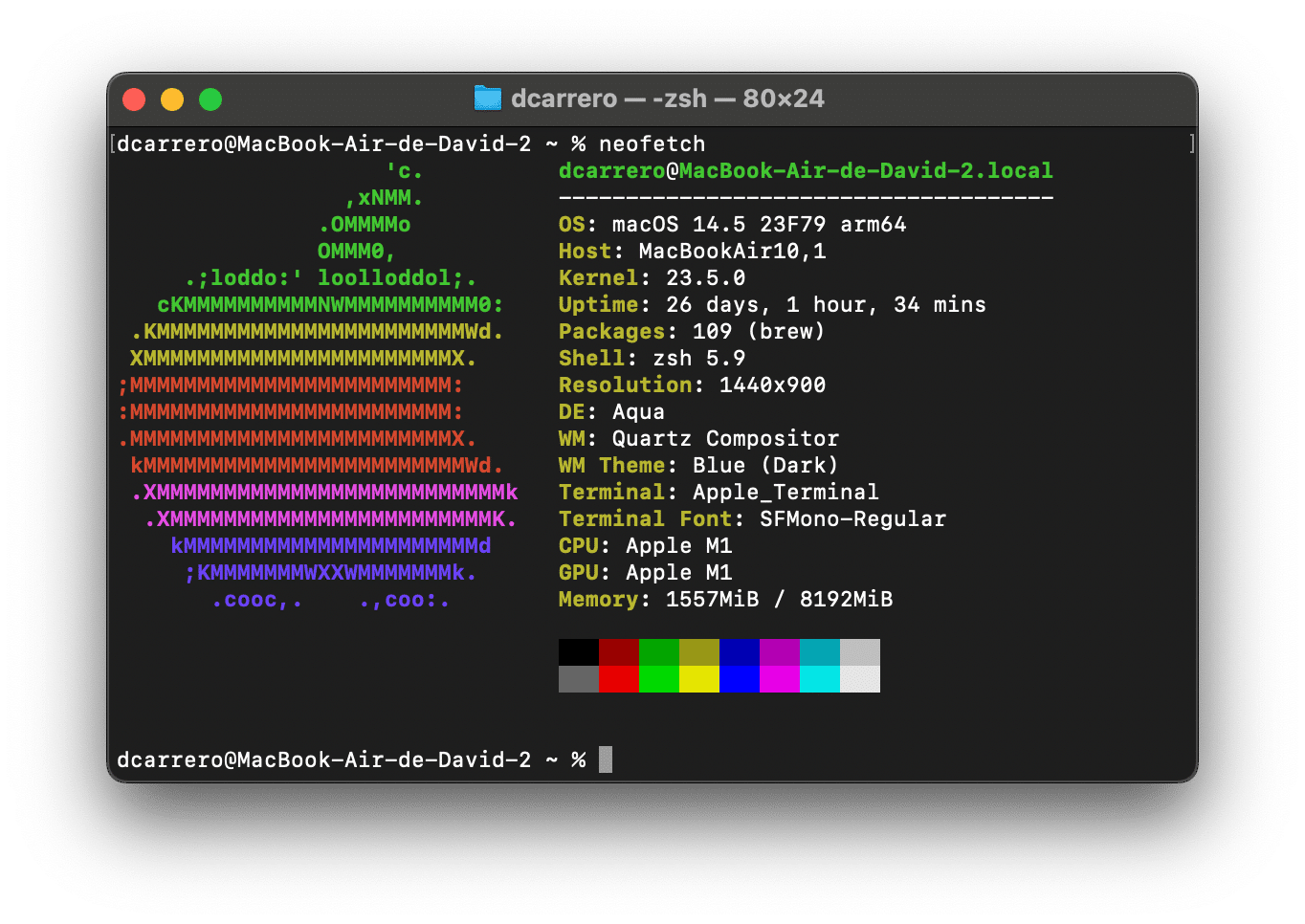Click the green zoom button in the title bar

coord(210,99)
